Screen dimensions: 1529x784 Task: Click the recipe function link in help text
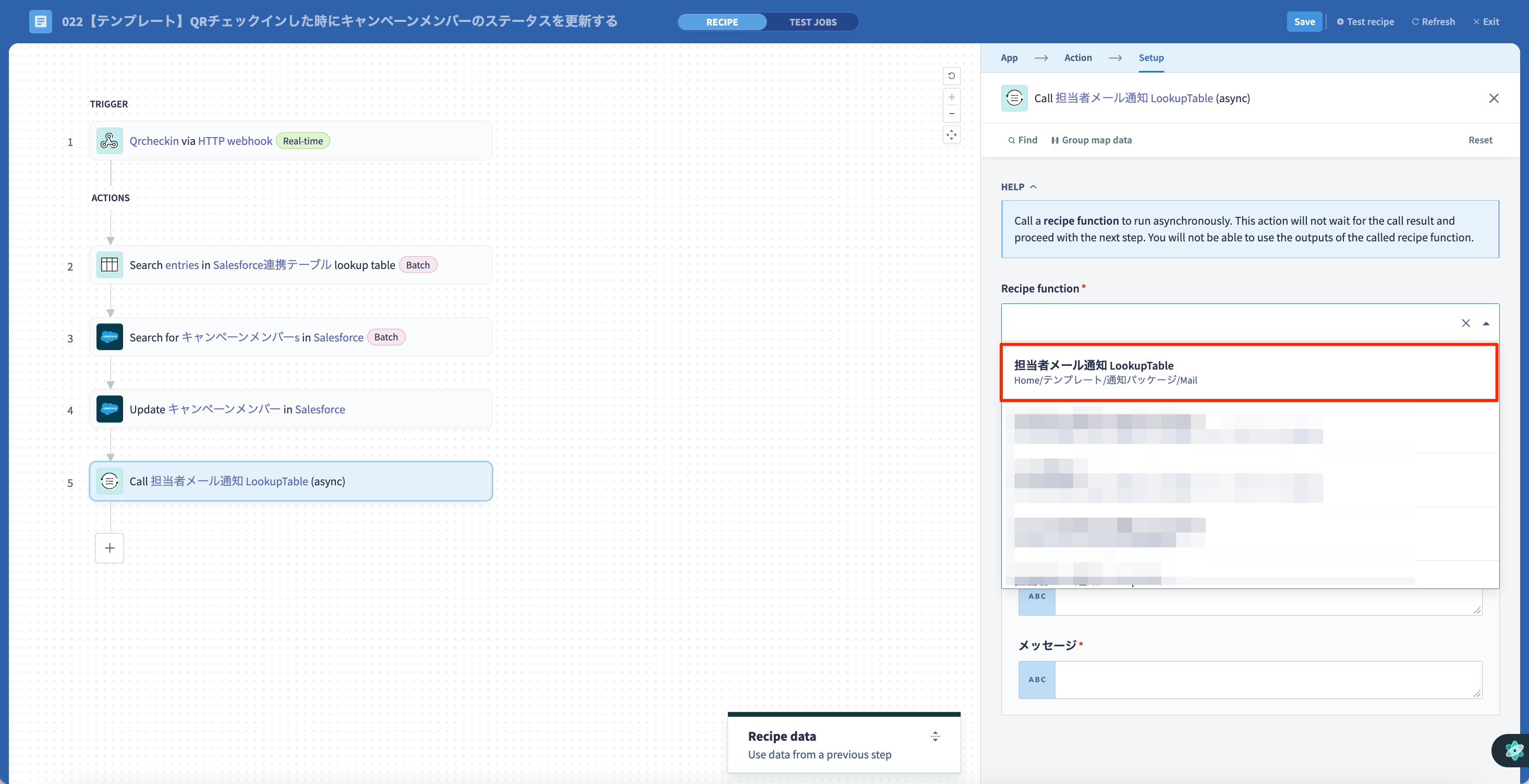click(1081, 220)
